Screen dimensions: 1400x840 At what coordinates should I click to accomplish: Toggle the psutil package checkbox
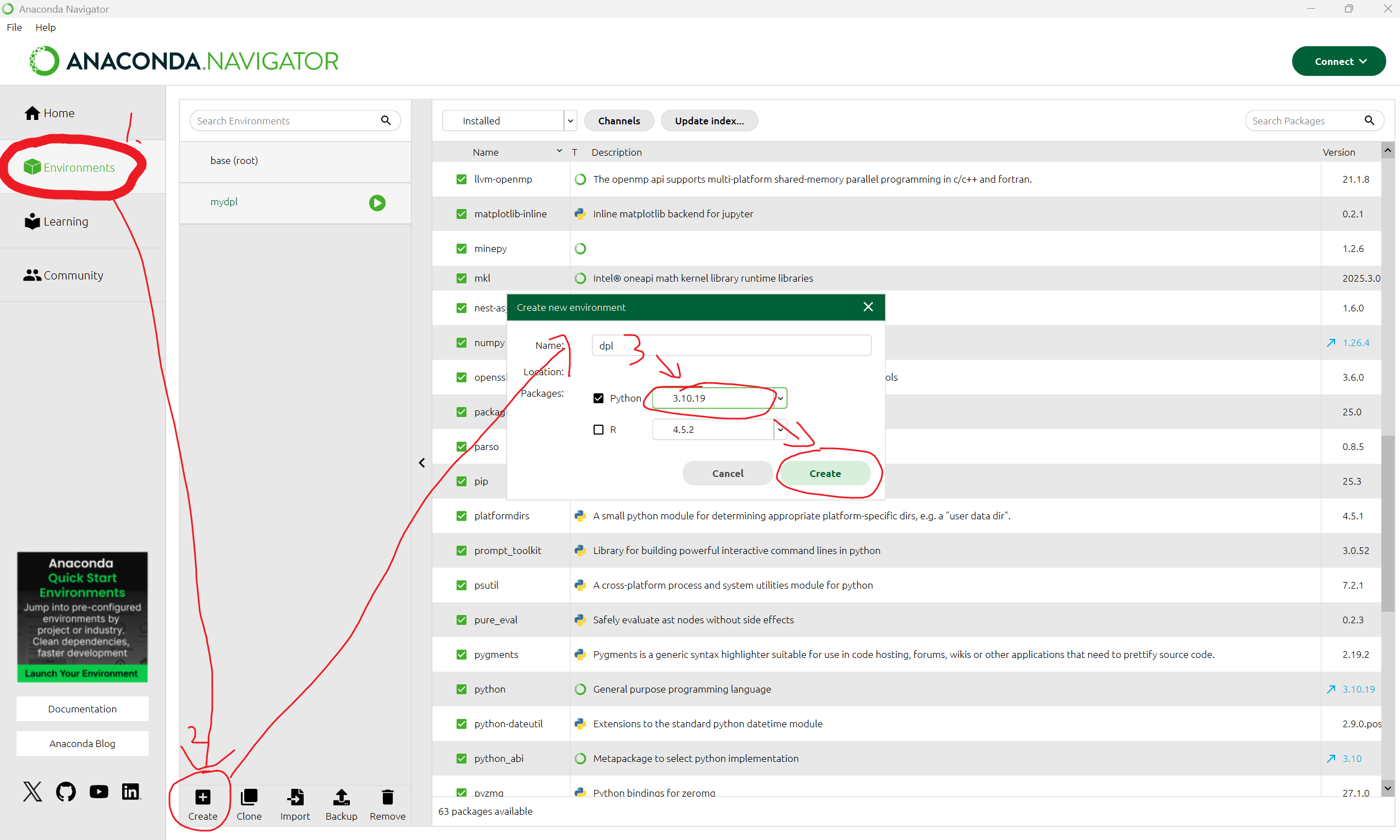click(461, 585)
